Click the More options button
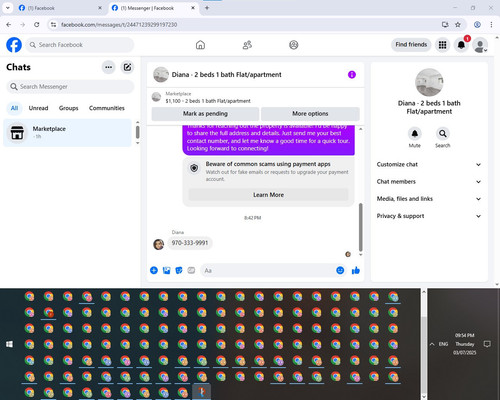Viewport: 500px width, 400px height. point(310,114)
